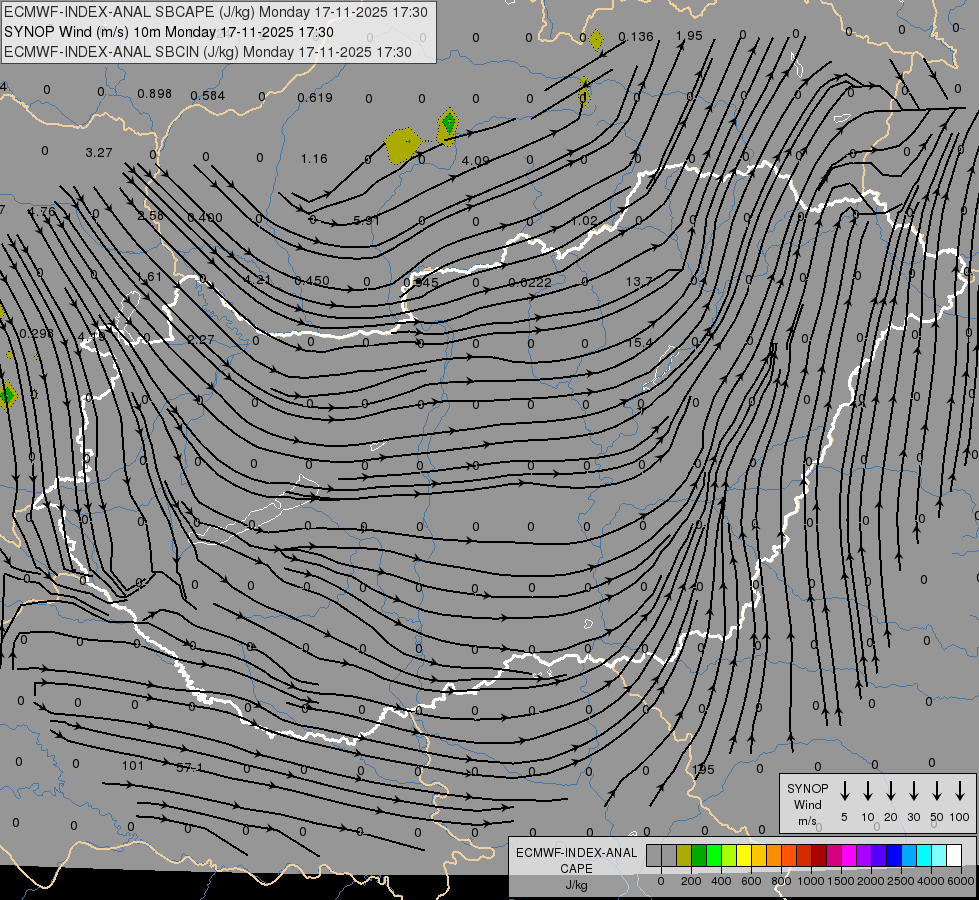Click the map value 0.945
The width and height of the screenshot is (979, 900).
point(421,282)
